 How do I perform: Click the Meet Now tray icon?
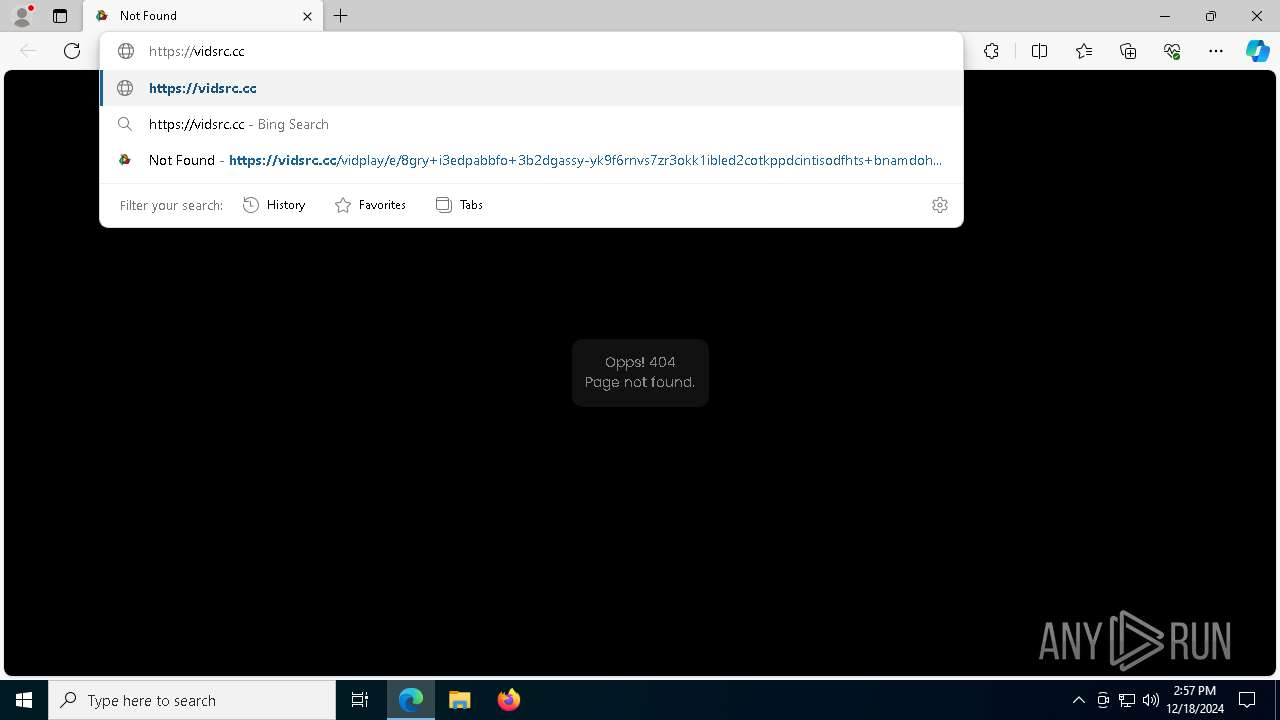(x=1103, y=700)
